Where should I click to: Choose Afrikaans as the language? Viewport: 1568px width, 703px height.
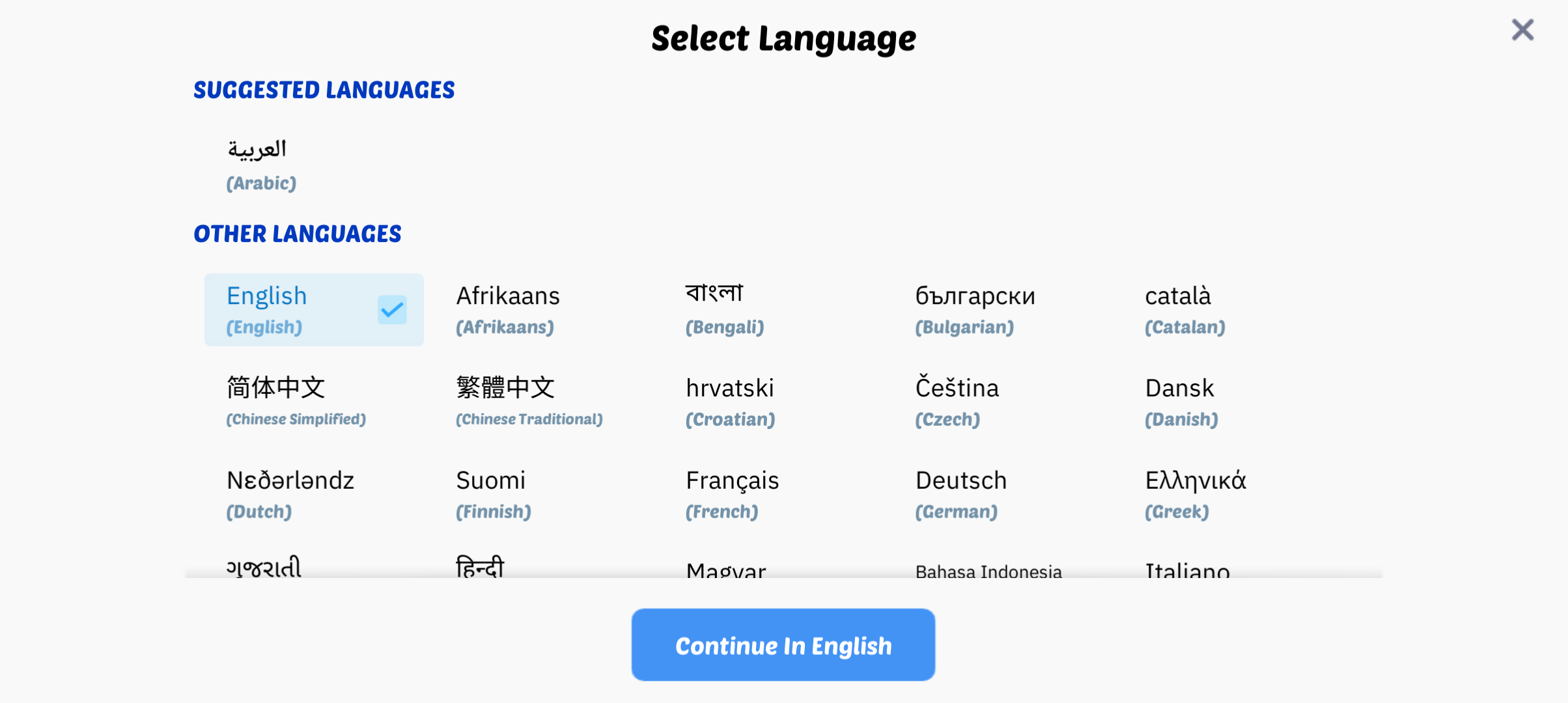click(507, 310)
